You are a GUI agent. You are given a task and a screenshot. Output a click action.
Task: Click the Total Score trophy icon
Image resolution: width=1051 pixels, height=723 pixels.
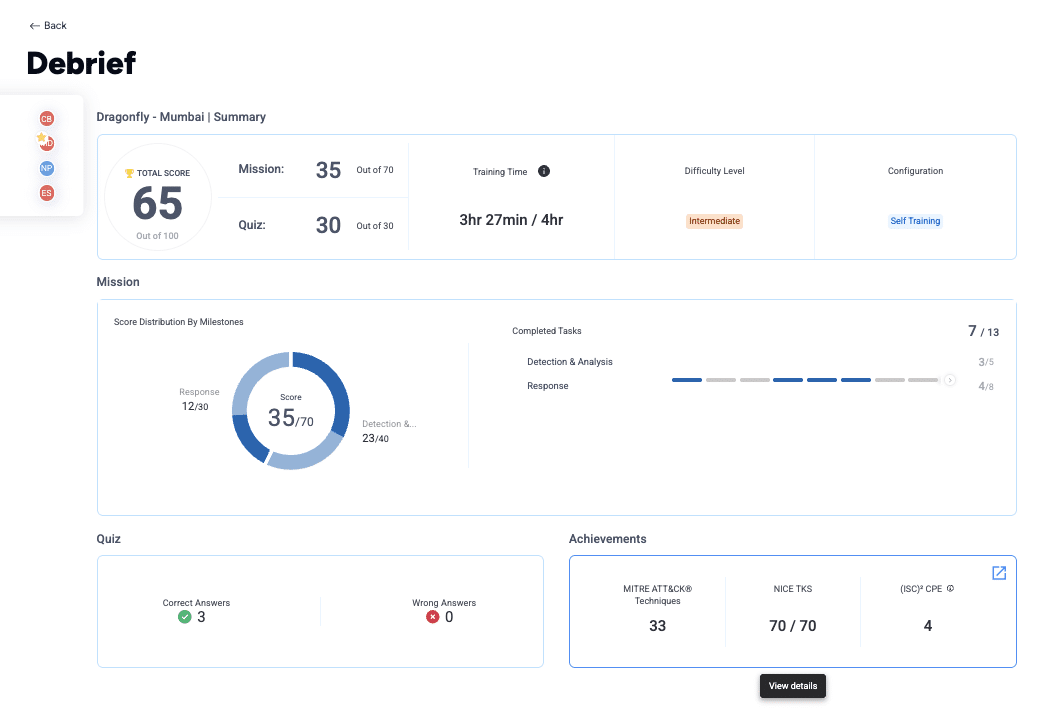(x=129, y=173)
